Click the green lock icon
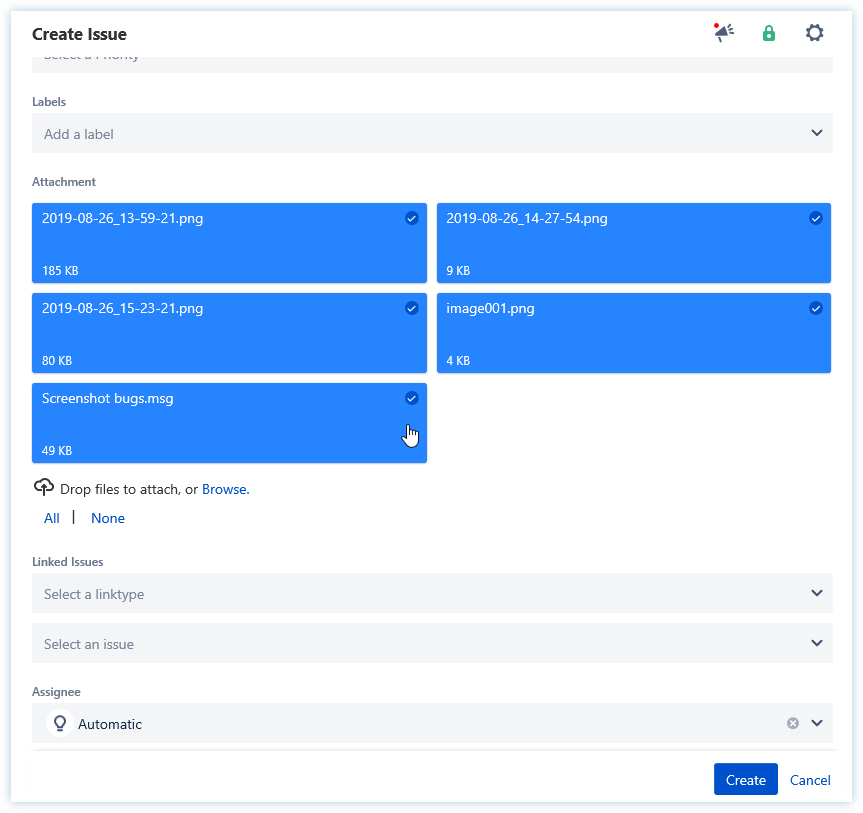This screenshot has width=863, height=813. pos(769,33)
